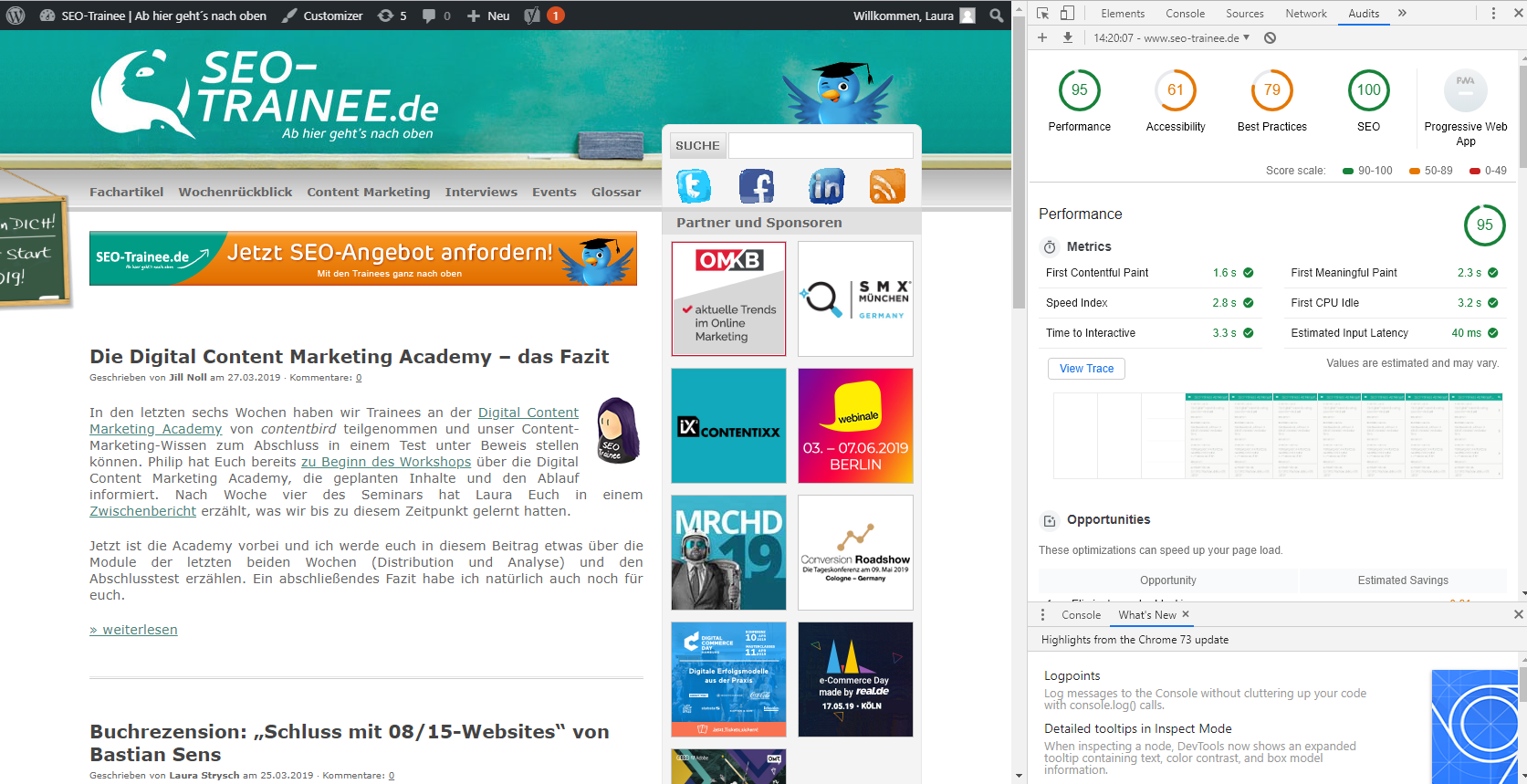Follow the weiterlesen link
The width and height of the screenshot is (1527, 784).
133,630
